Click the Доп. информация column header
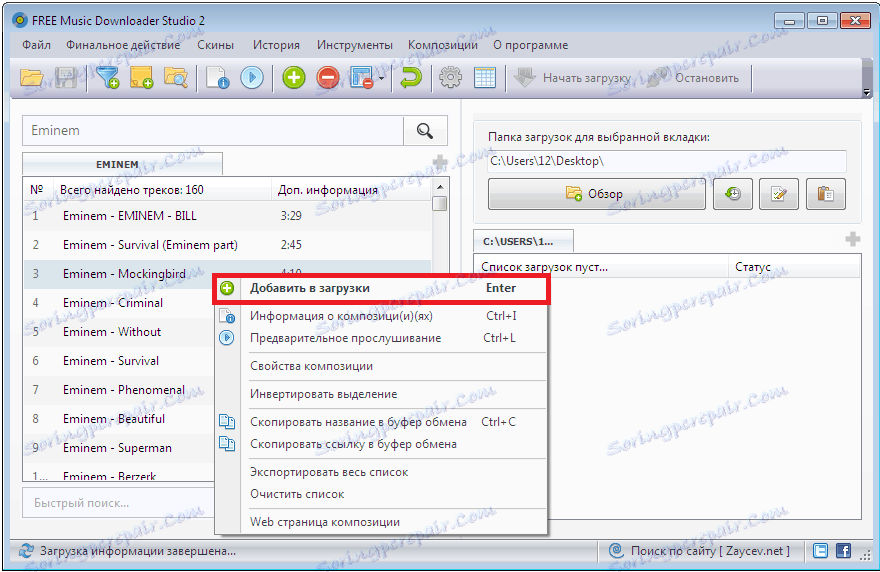880x572 pixels. pyautogui.click(x=351, y=190)
